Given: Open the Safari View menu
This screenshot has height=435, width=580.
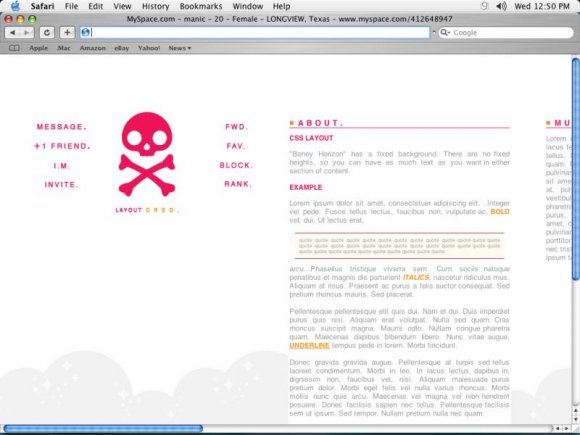Looking at the screenshot, I should (x=122, y=6).
